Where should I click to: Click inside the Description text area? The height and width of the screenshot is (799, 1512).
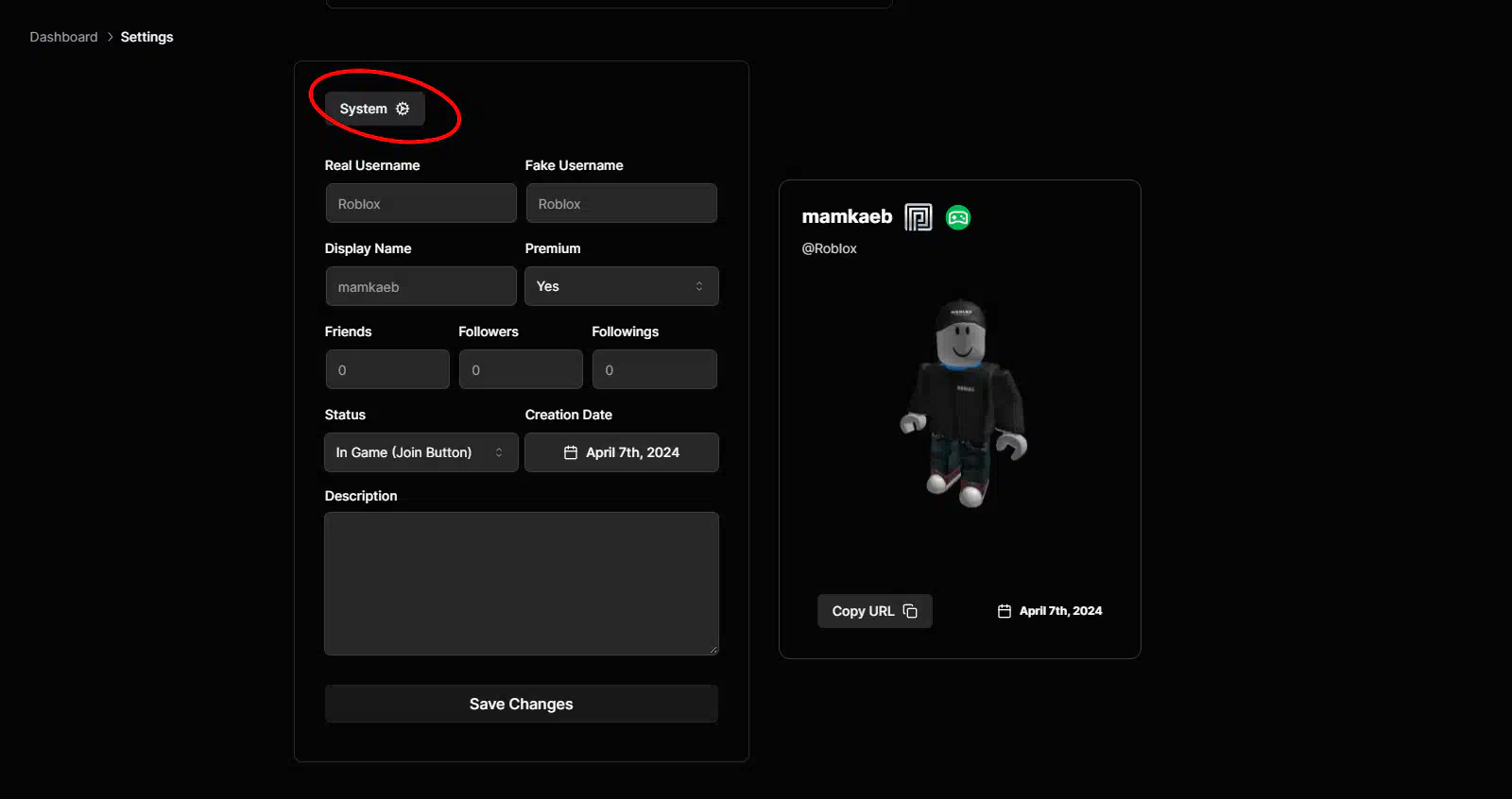(522, 584)
